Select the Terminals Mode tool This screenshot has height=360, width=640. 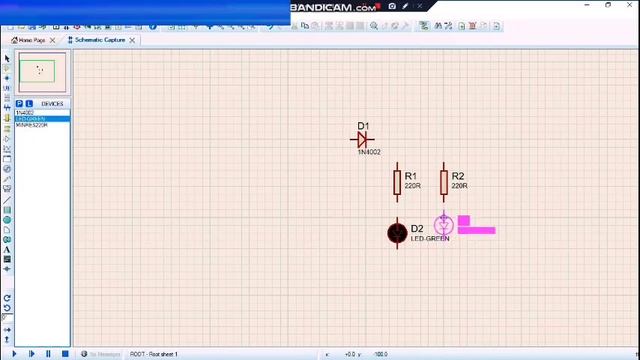7,129
